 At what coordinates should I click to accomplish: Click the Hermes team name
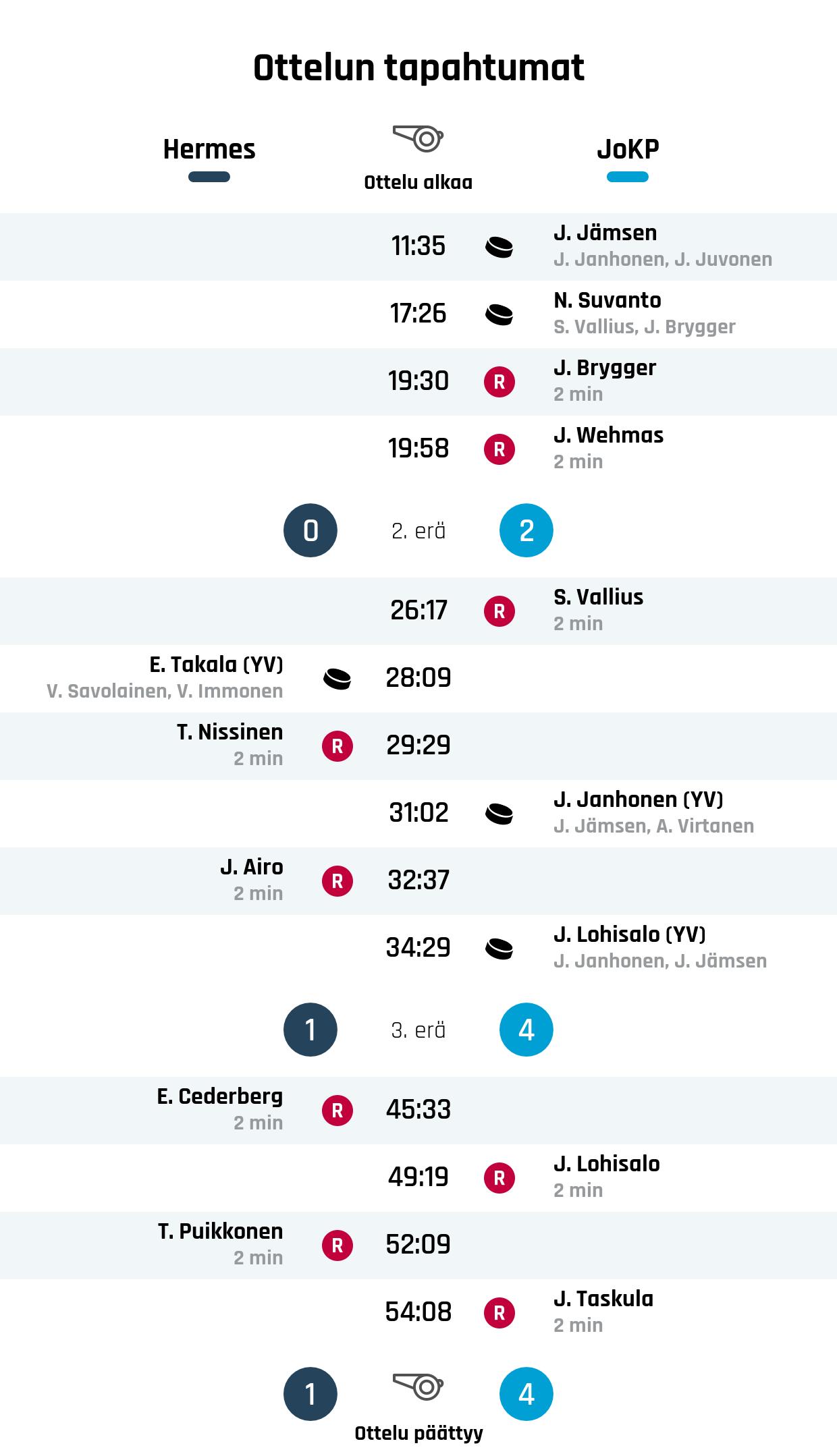tap(209, 149)
